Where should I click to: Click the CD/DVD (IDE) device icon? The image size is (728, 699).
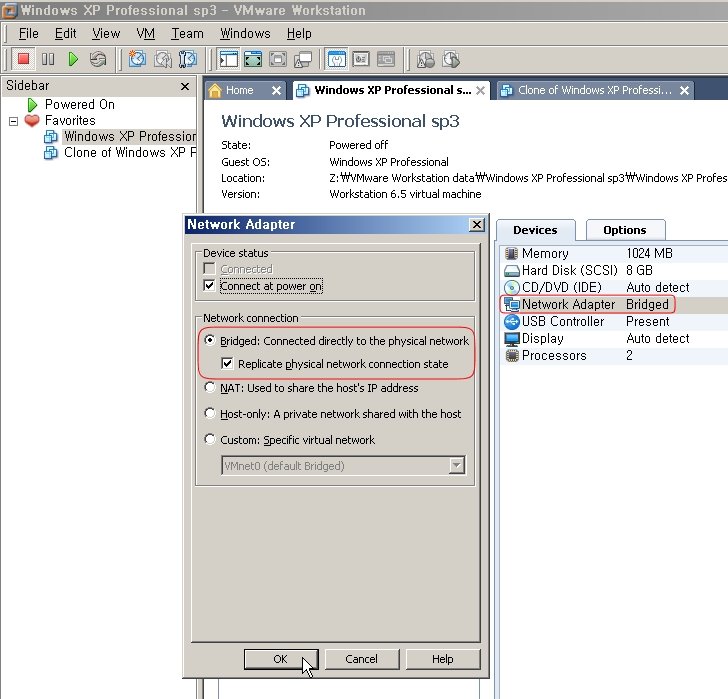coord(512,287)
